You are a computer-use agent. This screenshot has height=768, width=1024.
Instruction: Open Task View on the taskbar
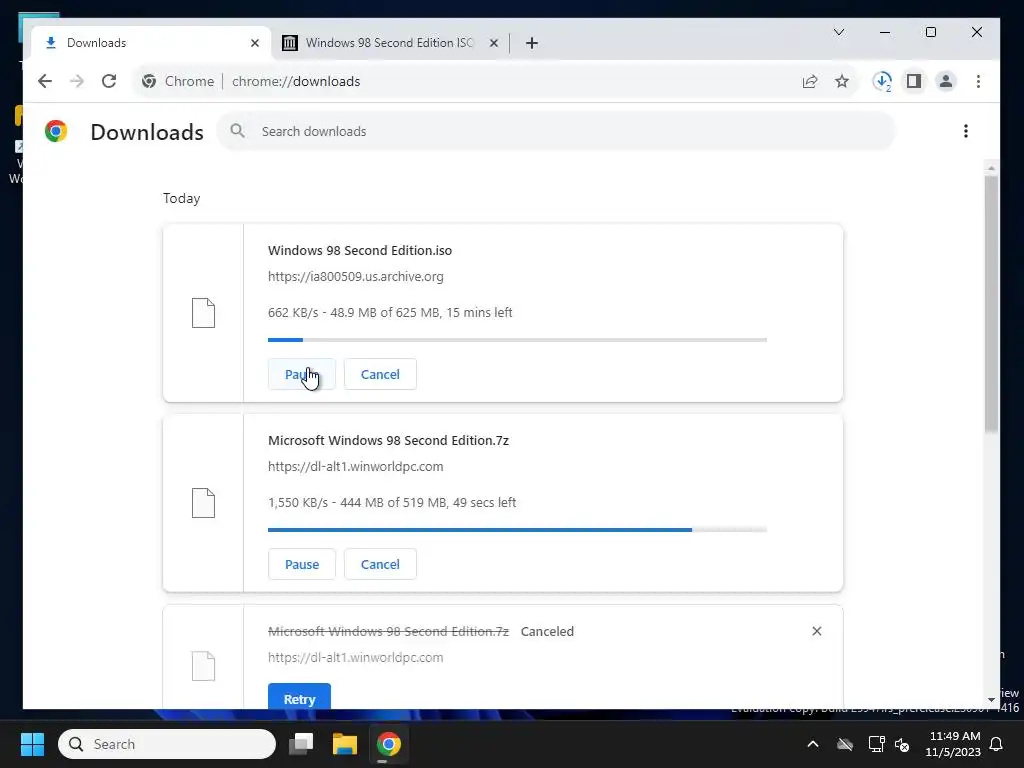301,744
